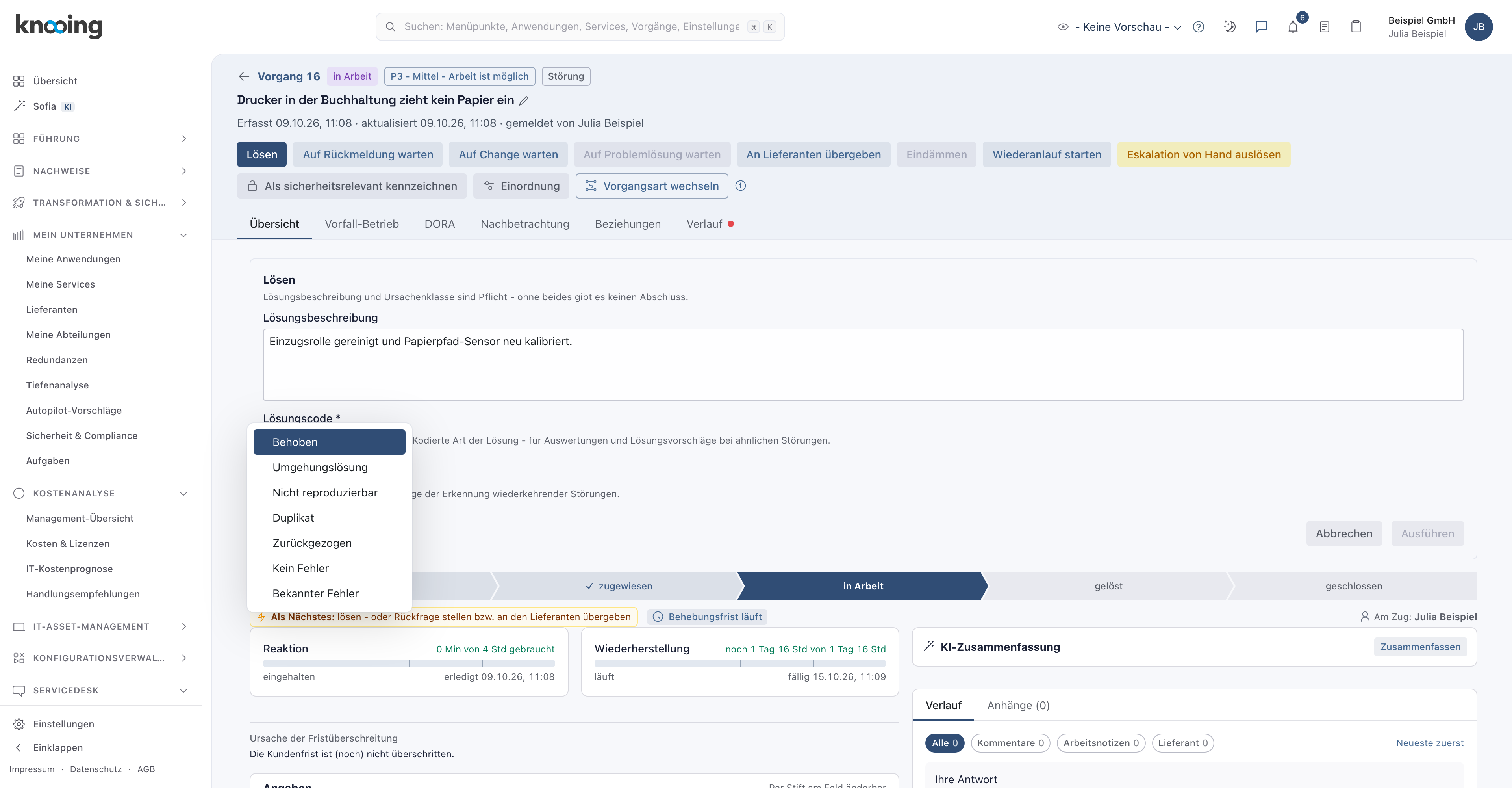Open Übersicht in the sidebar
The height and width of the screenshot is (788, 1512).
click(55, 81)
